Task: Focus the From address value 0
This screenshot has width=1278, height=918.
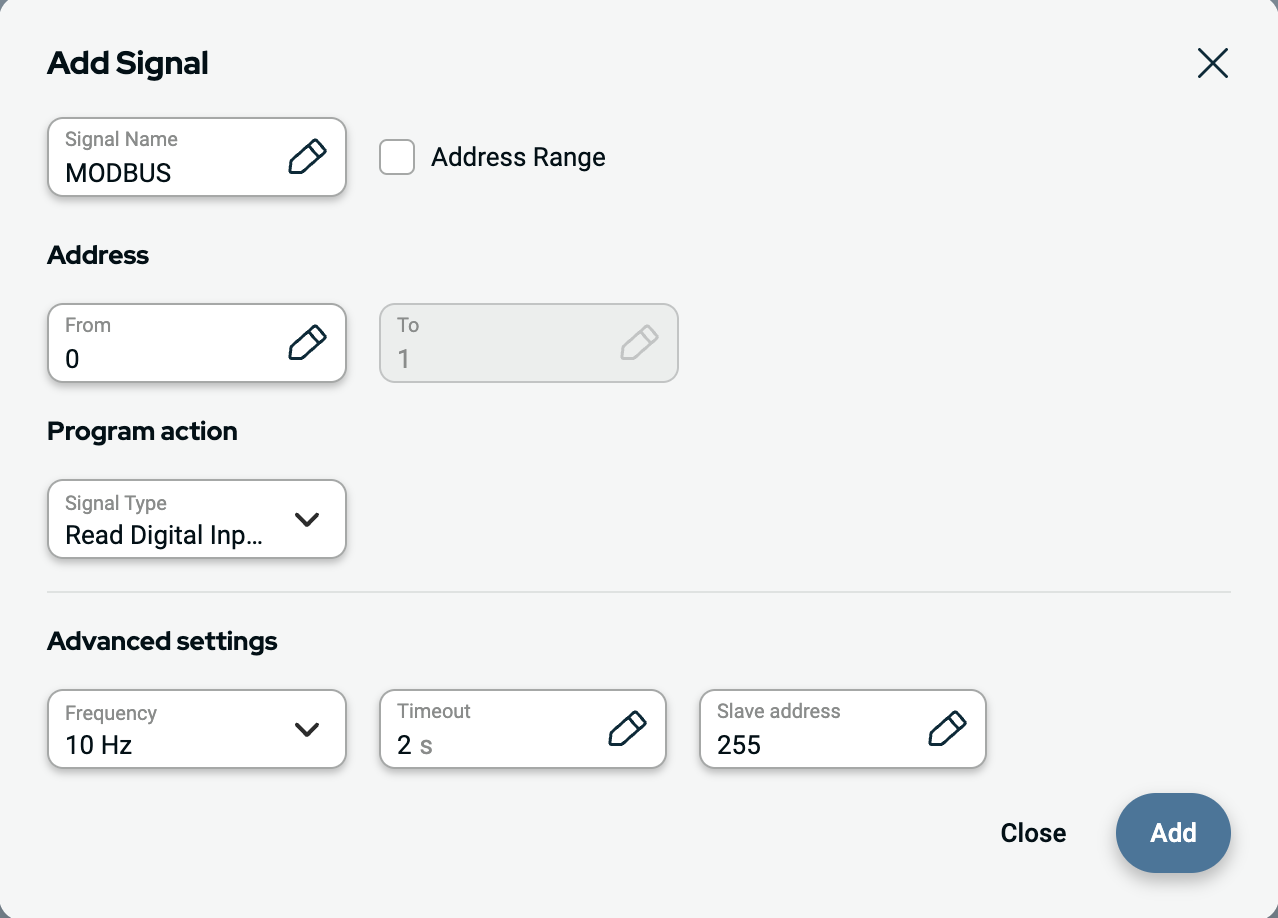Action: click(x=72, y=359)
